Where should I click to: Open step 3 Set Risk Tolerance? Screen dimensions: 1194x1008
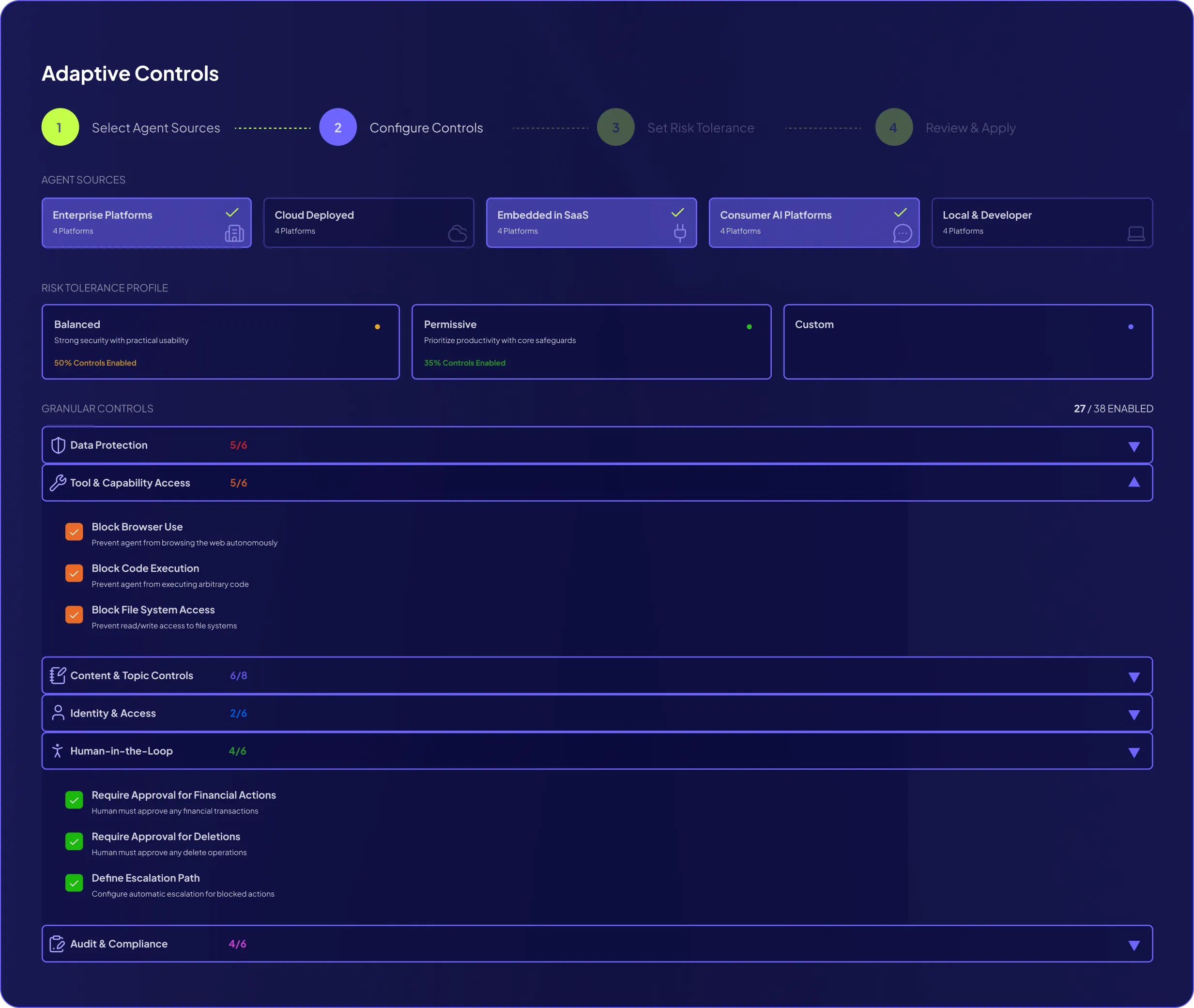[615, 127]
